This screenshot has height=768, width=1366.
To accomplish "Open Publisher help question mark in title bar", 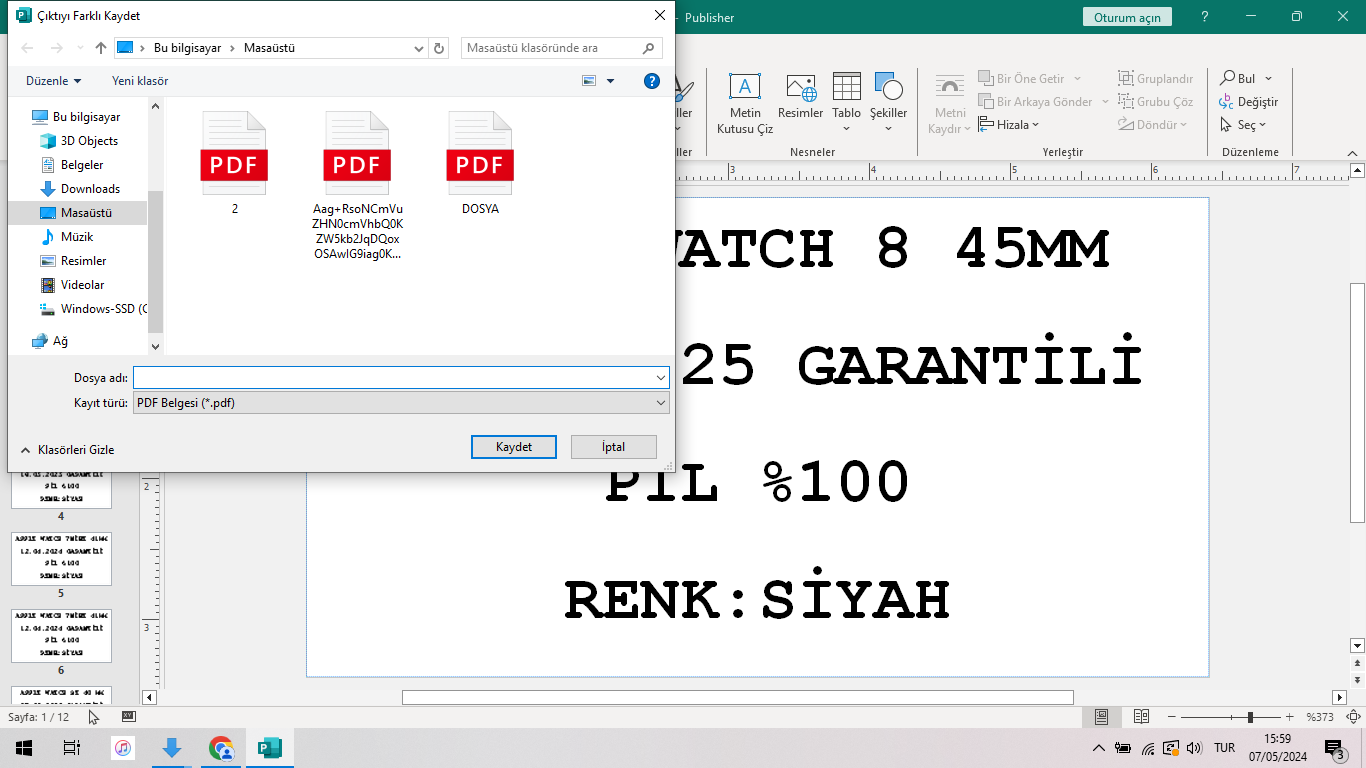I will pyautogui.click(x=1205, y=17).
